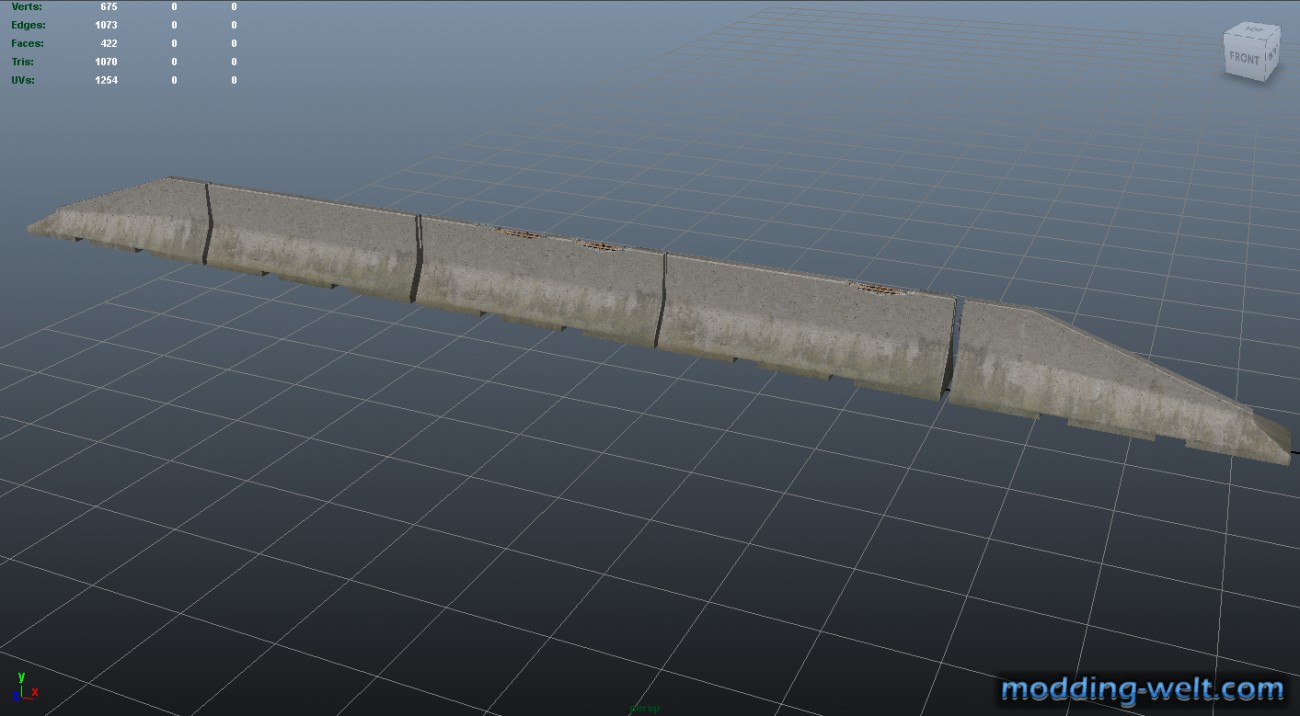Click the persp camera name label
The width and height of the screenshot is (1300, 716).
pyautogui.click(x=645, y=708)
